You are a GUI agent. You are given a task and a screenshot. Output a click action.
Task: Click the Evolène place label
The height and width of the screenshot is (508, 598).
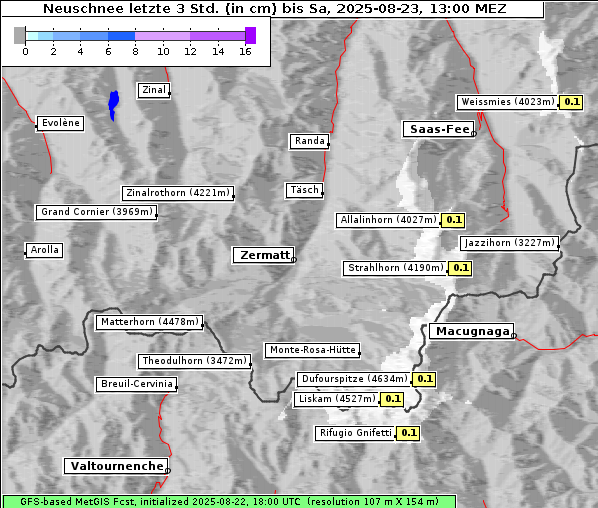pyautogui.click(x=60, y=123)
